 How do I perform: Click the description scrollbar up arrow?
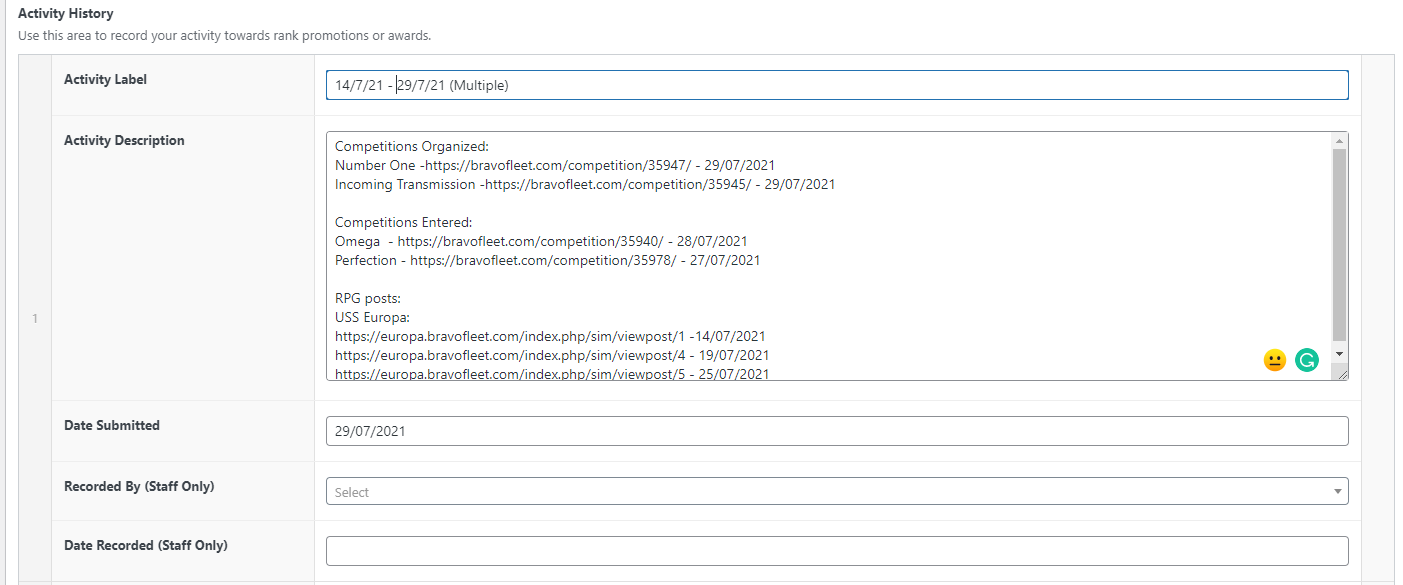(1339, 141)
